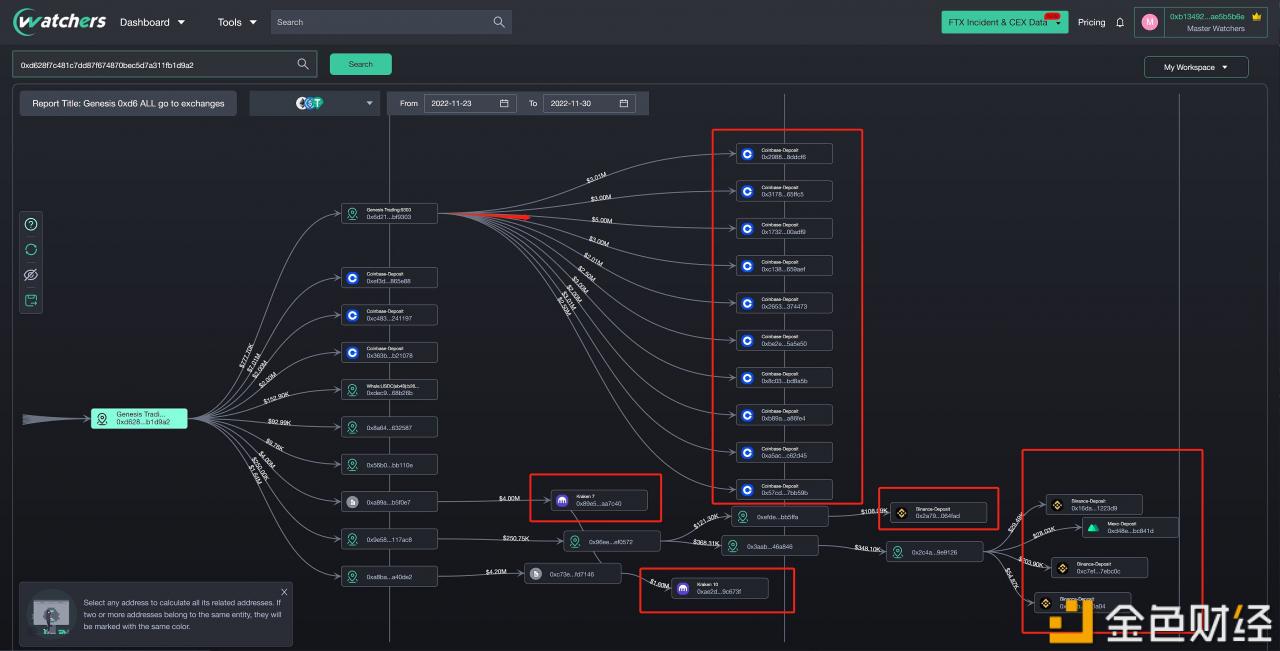Select the Coinbase-Deposit 0xc483 node

pos(389,315)
